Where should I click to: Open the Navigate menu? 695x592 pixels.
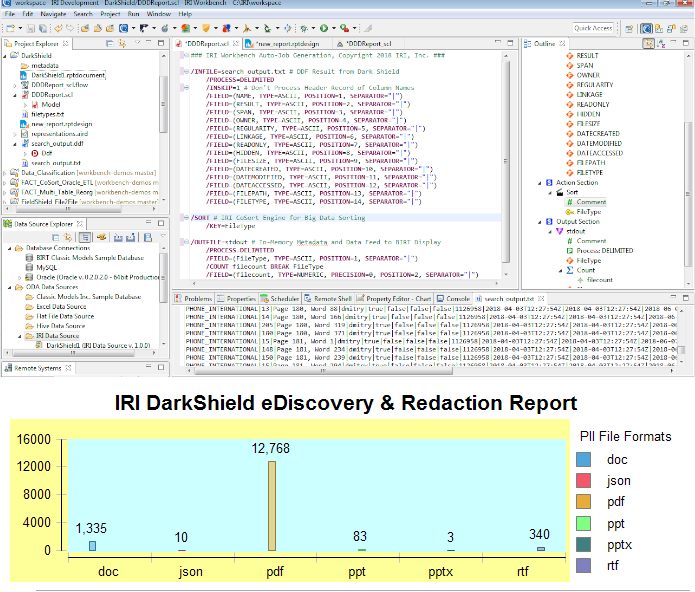53,14
